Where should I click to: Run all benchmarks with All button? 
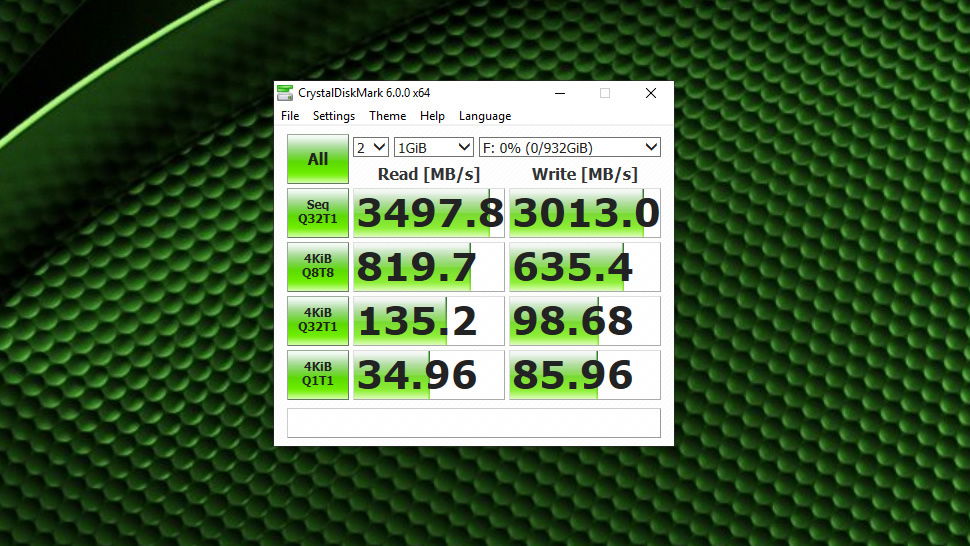click(318, 159)
